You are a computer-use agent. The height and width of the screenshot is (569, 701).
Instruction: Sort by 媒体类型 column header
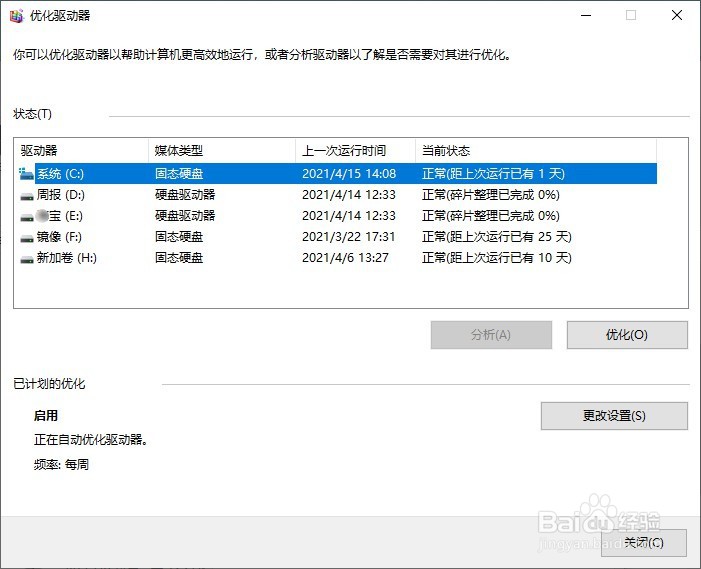point(222,151)
